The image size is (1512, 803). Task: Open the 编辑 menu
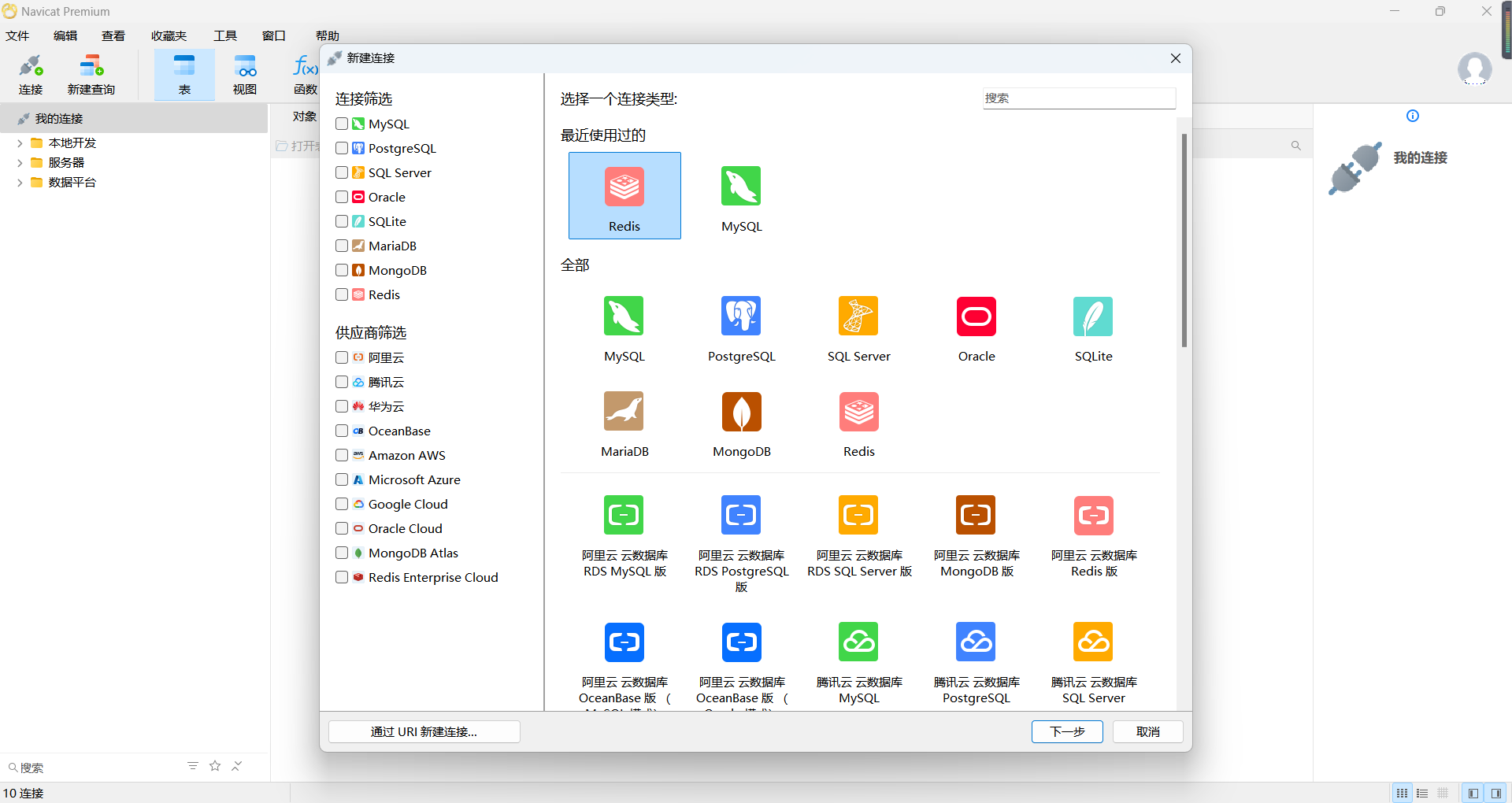(65, 35)
